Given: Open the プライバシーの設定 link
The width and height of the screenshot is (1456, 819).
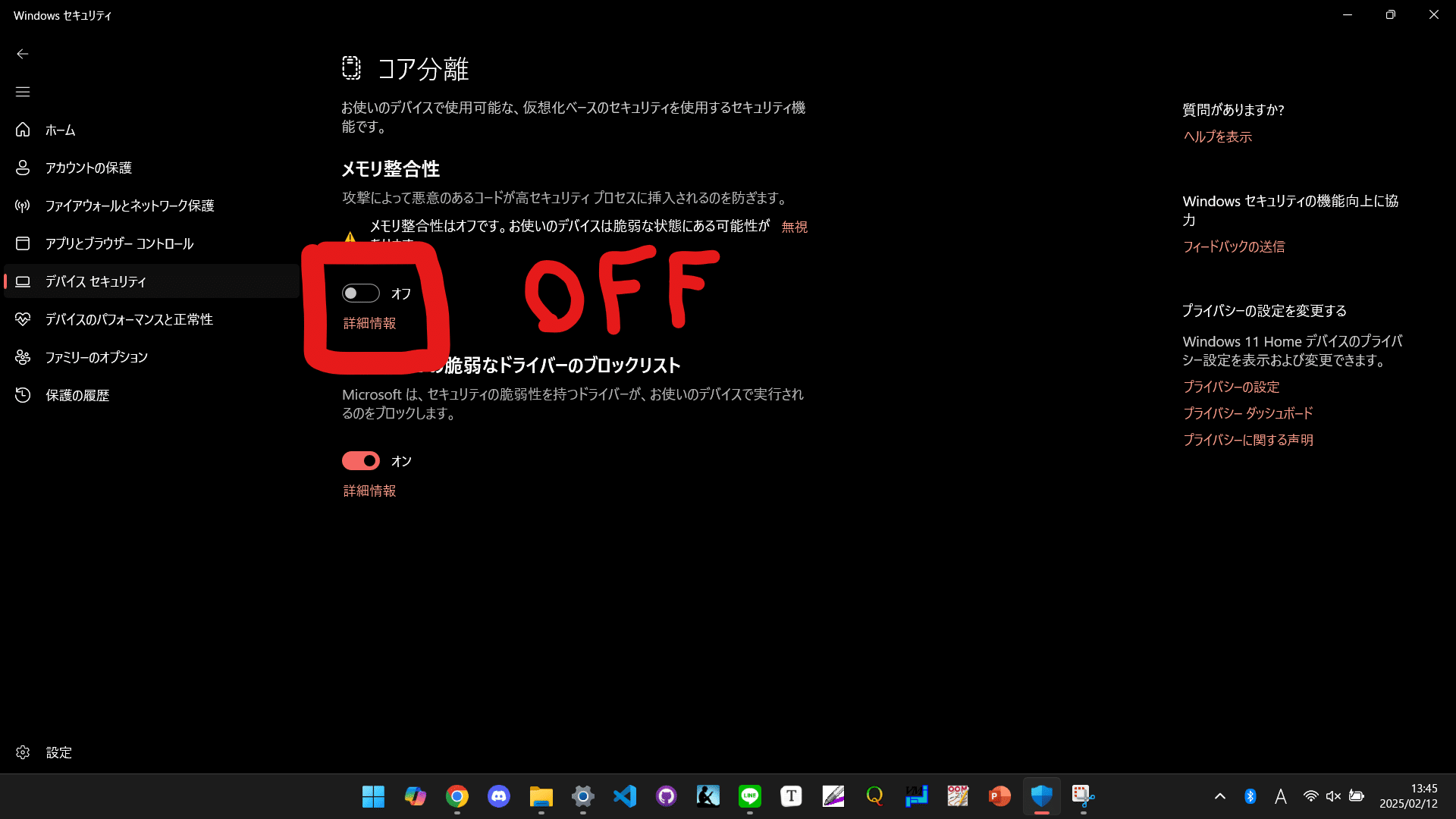Looking at the screenshot, I should pyautogui.click(x=1231, y=387).
